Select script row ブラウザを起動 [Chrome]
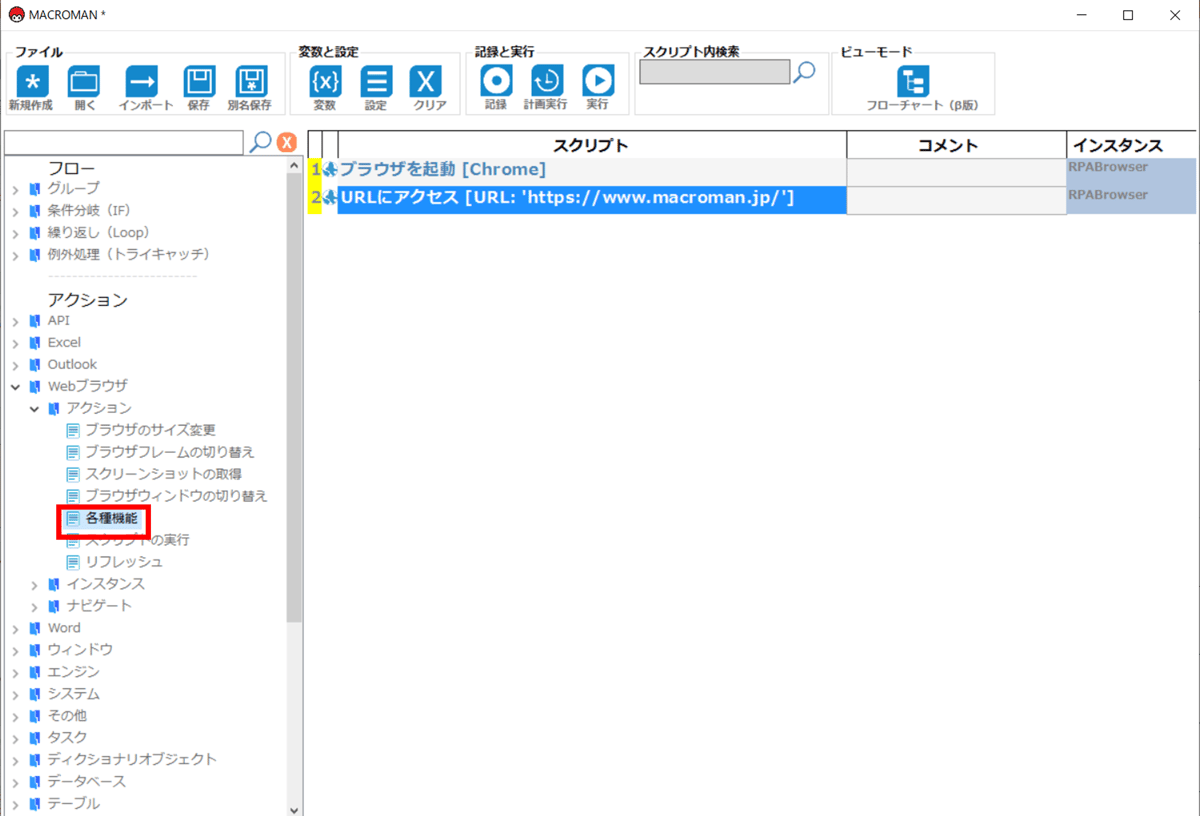 592,170
